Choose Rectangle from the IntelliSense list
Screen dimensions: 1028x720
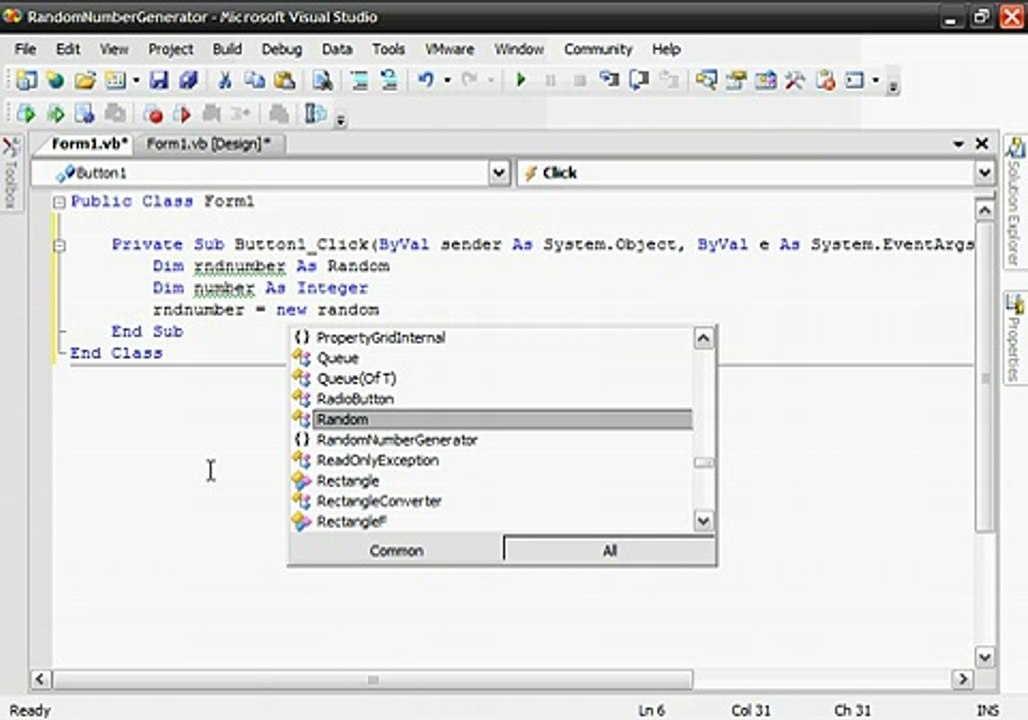(x=347, y=481)
